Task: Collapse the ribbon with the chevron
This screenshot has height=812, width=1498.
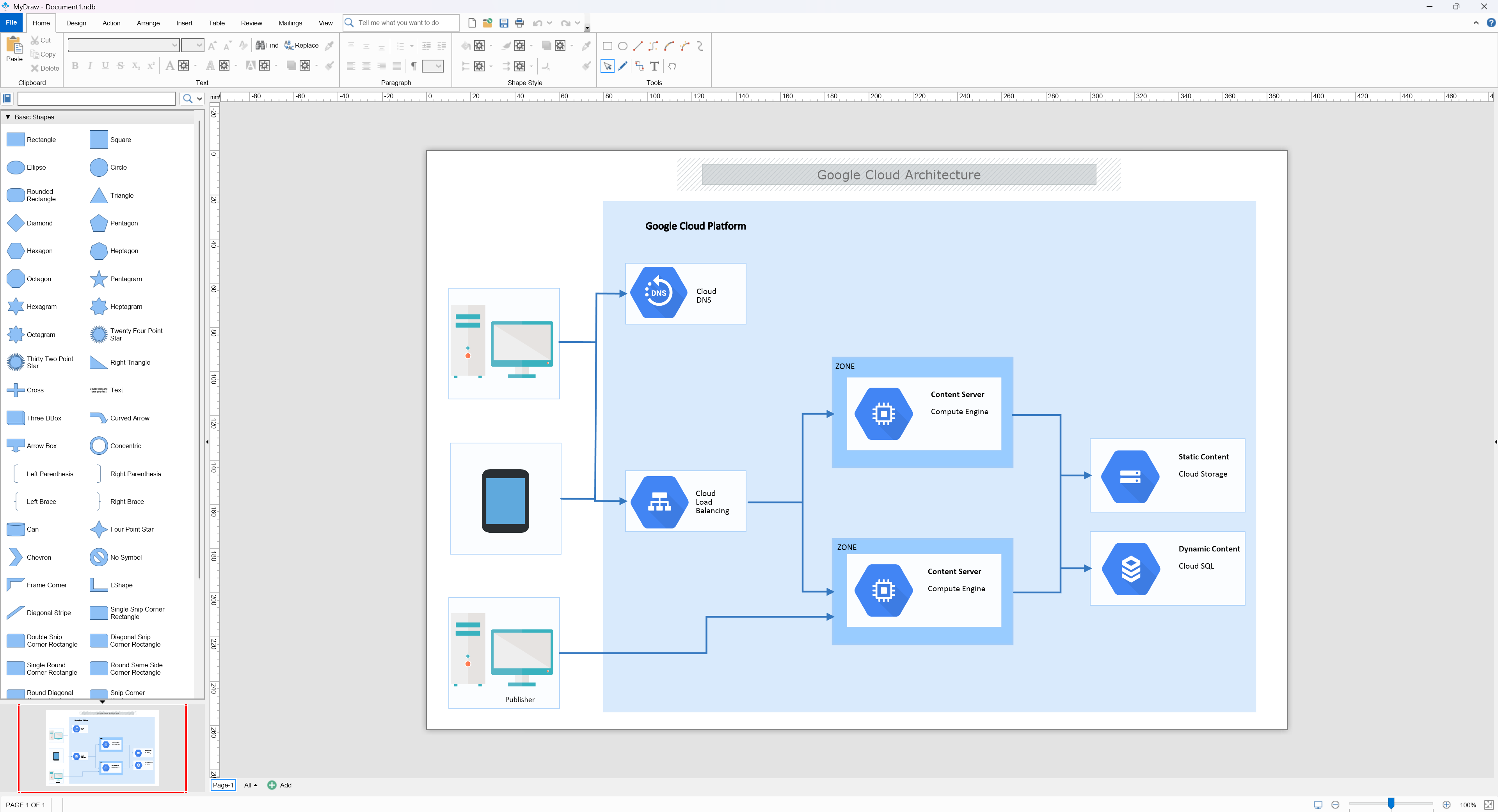Action: point(1476,23)
